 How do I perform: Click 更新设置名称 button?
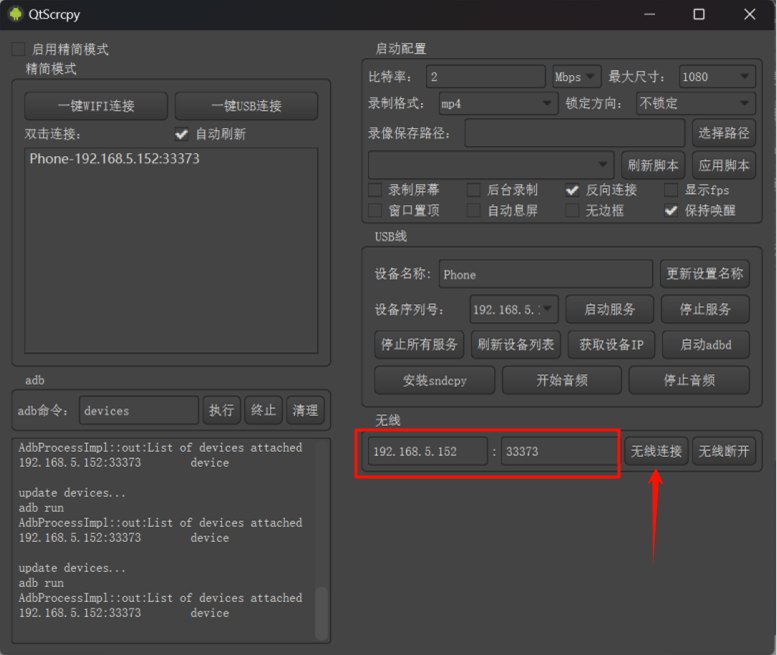704,274
